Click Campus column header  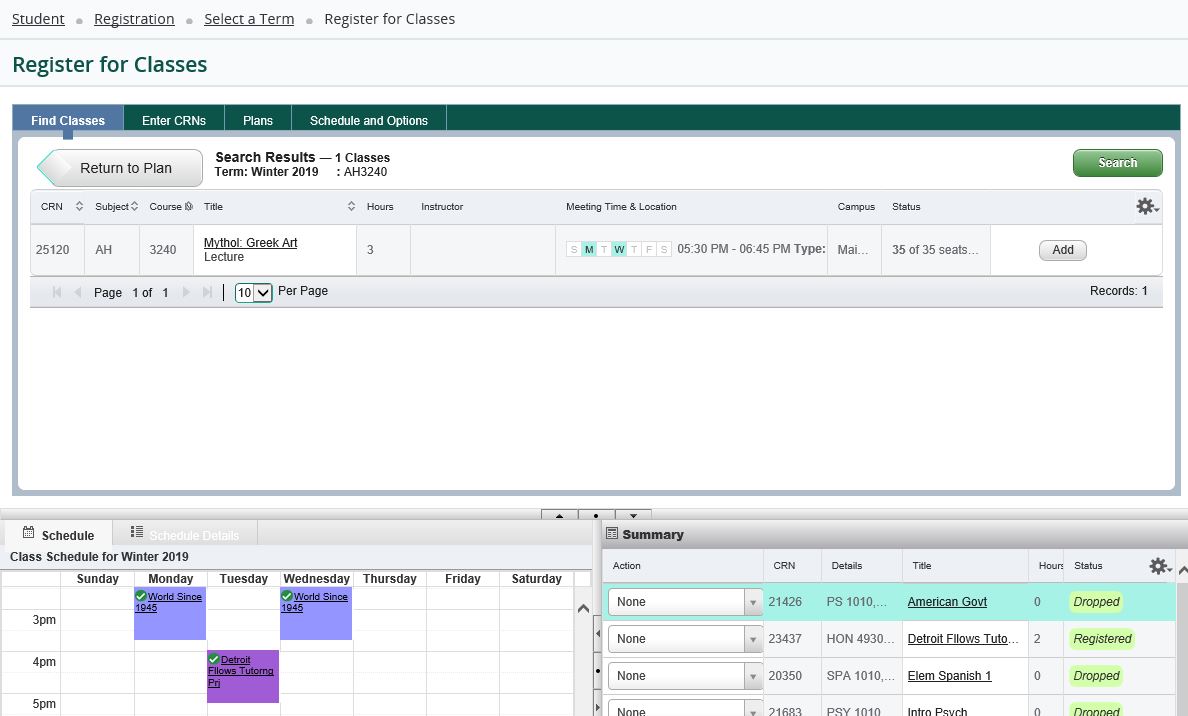(856, 206)
